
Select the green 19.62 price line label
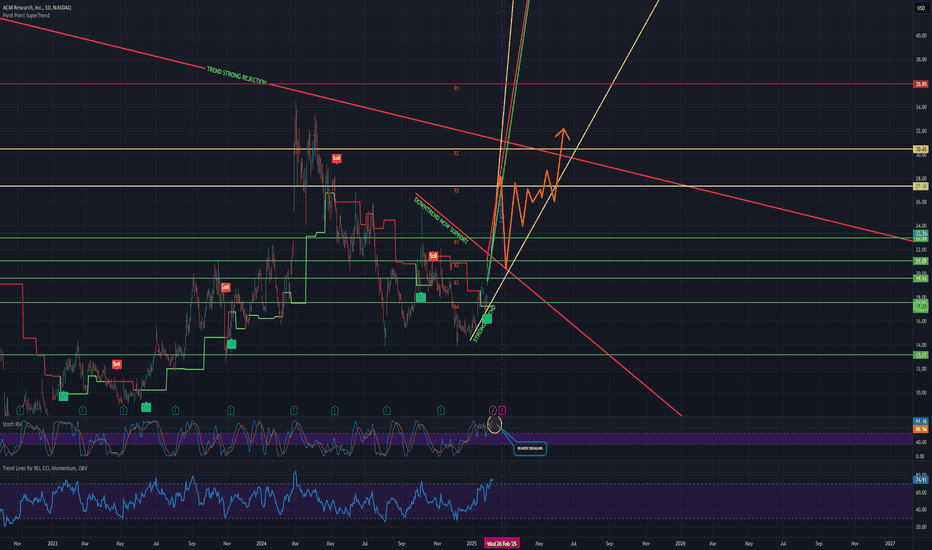(921, 278)
